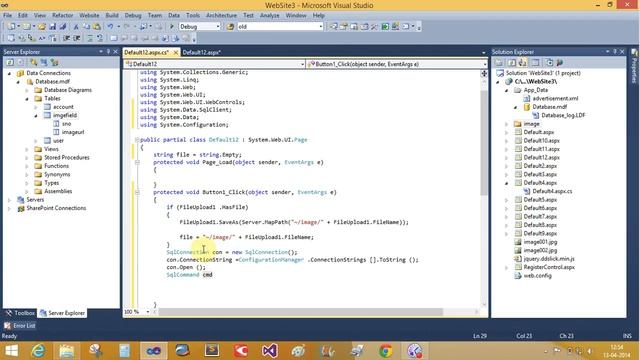Collapse the Data Connections tree node
The width and height of the screenshot is (640, 360).
tap(9, 73)
